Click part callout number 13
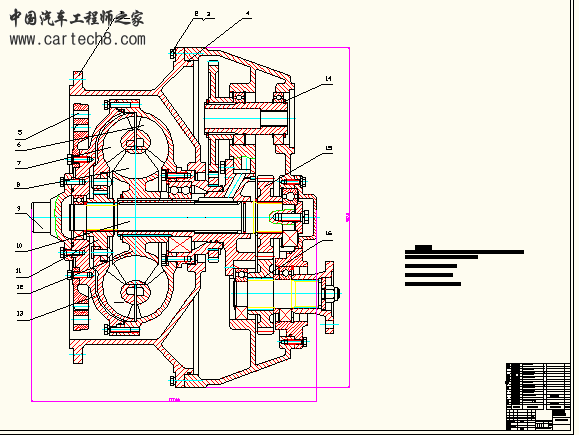Image resolution: width=579 pixels, height=435 pixels. click(x=20, y=314)
